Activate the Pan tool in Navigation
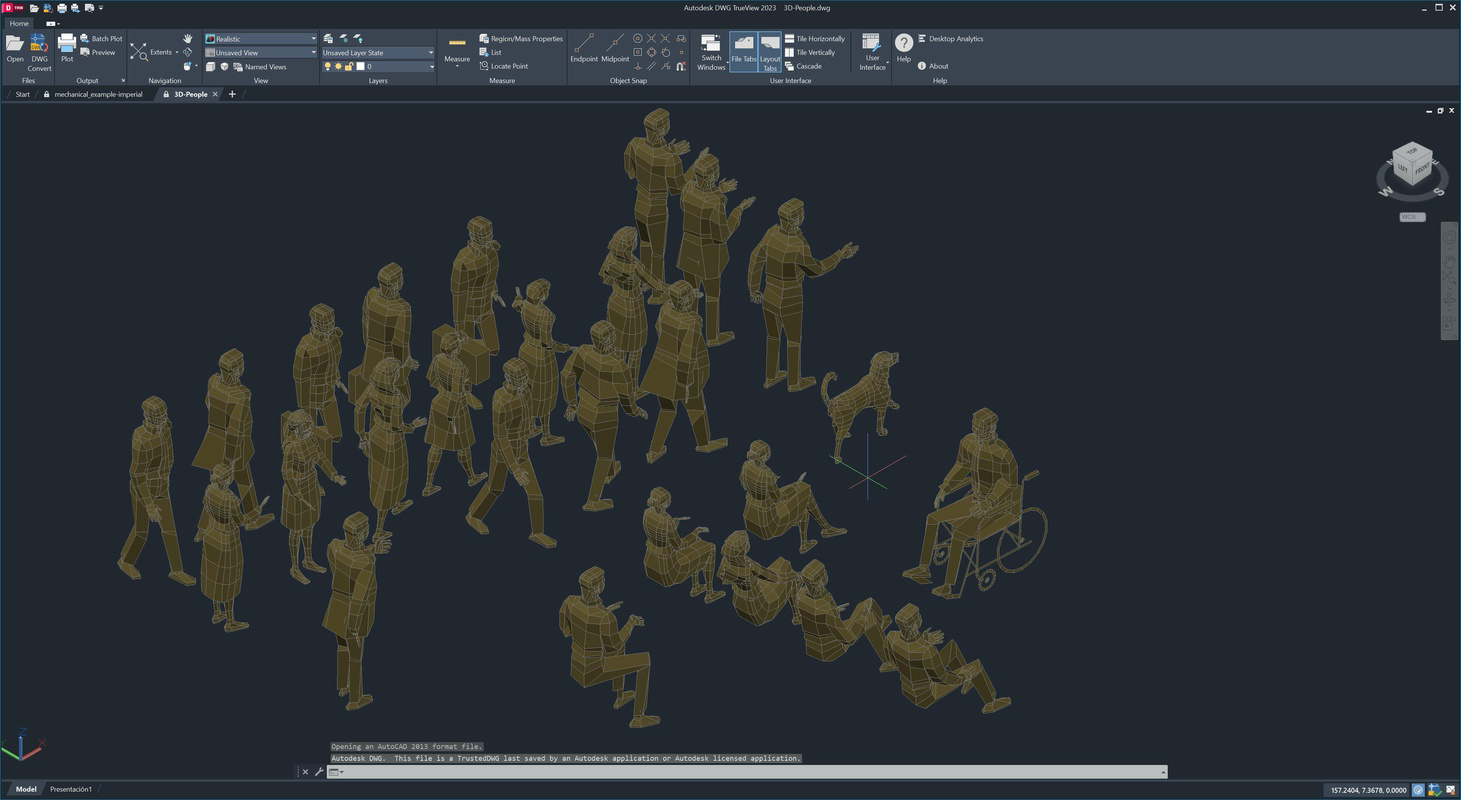The height and width of the screenshot is (800, 1461). point(186,38)
